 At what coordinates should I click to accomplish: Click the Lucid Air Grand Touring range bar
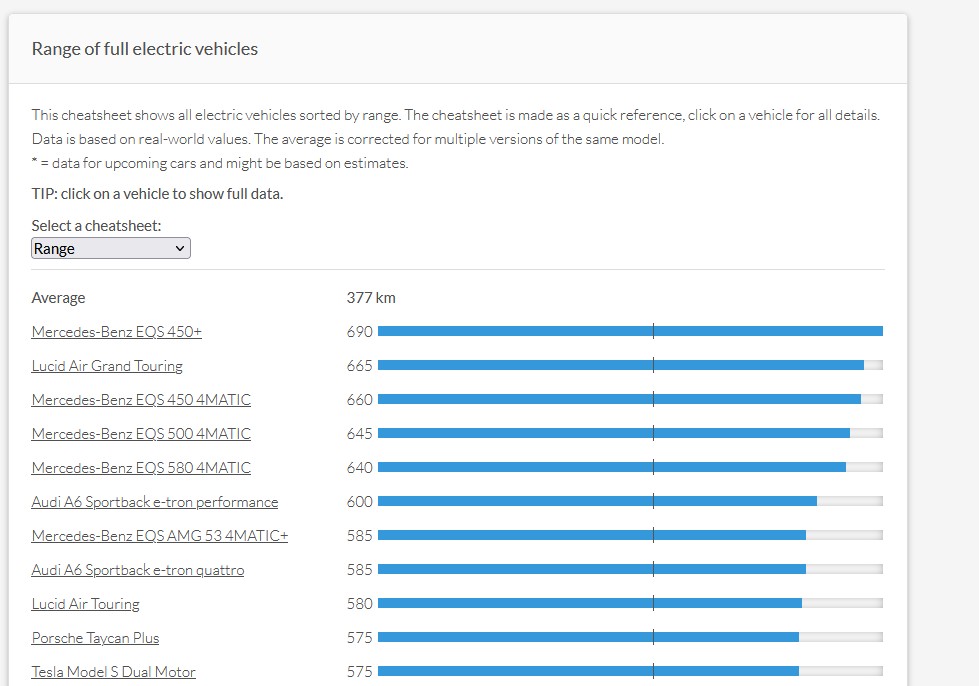630,365
